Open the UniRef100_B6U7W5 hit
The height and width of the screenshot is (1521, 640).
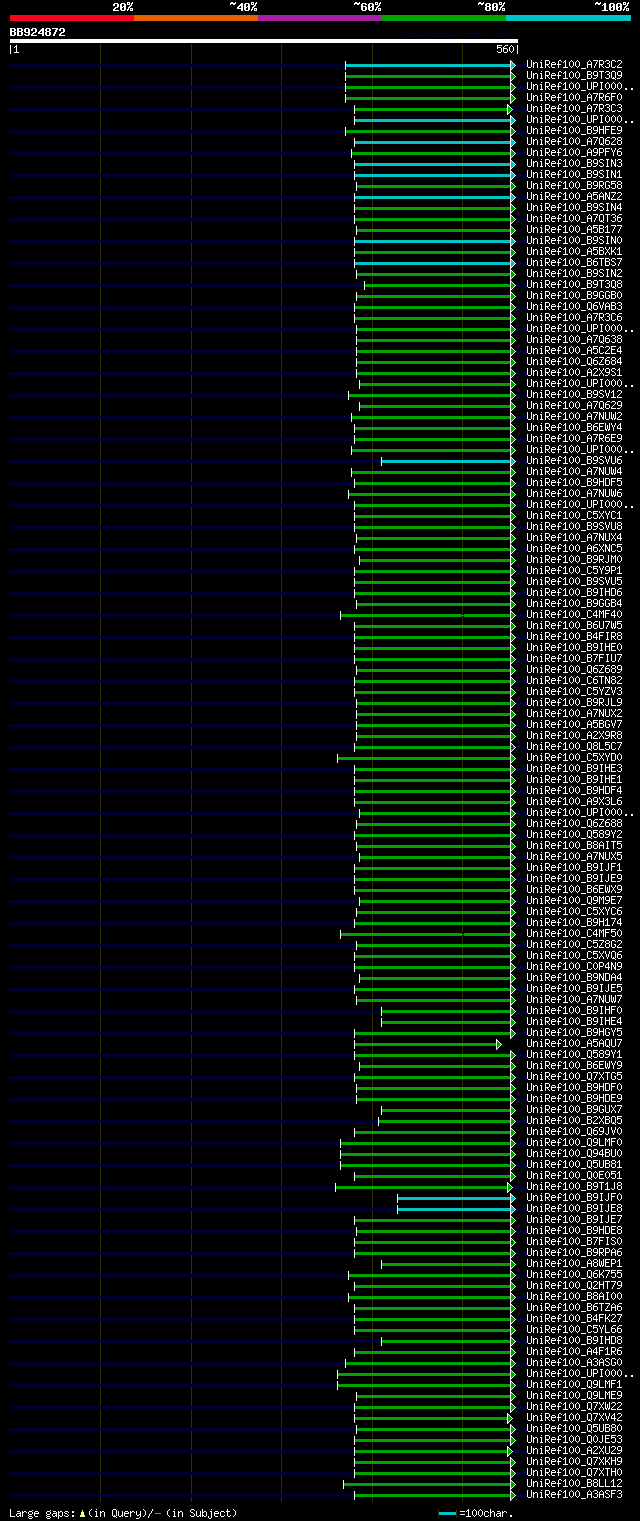pyautogui.click(x=574, y=626)
